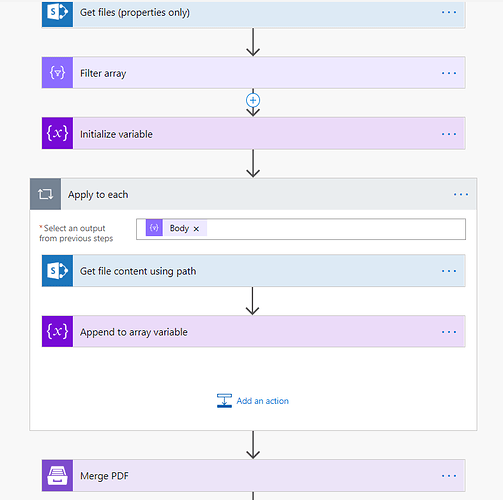Open the ellipsis menu for Filter array
Viewport: 503px width, 500px height.
[449, 73]
